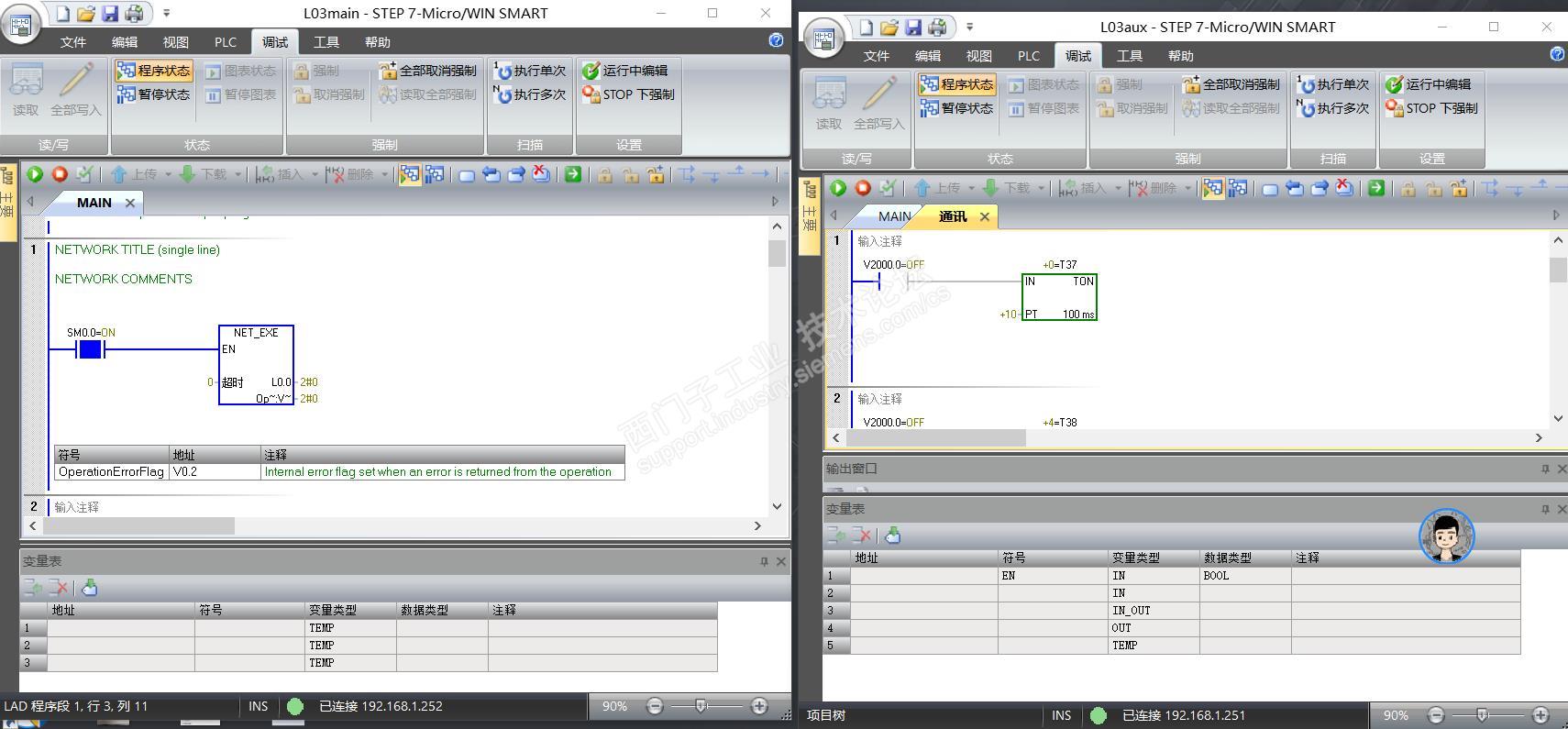Image resolution: width=1568 pixels, height=729 pixels.
Task: Expand 下载 dropdown arrow in L03aux toolbar
Action: pos(1041,188)
